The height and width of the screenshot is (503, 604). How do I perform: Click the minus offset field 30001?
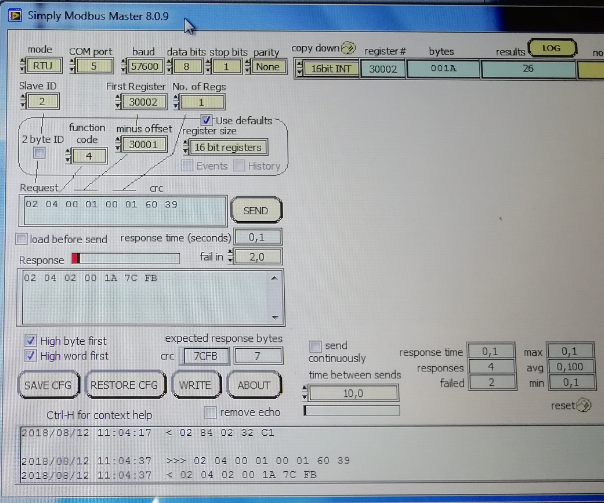coord(143,144)
